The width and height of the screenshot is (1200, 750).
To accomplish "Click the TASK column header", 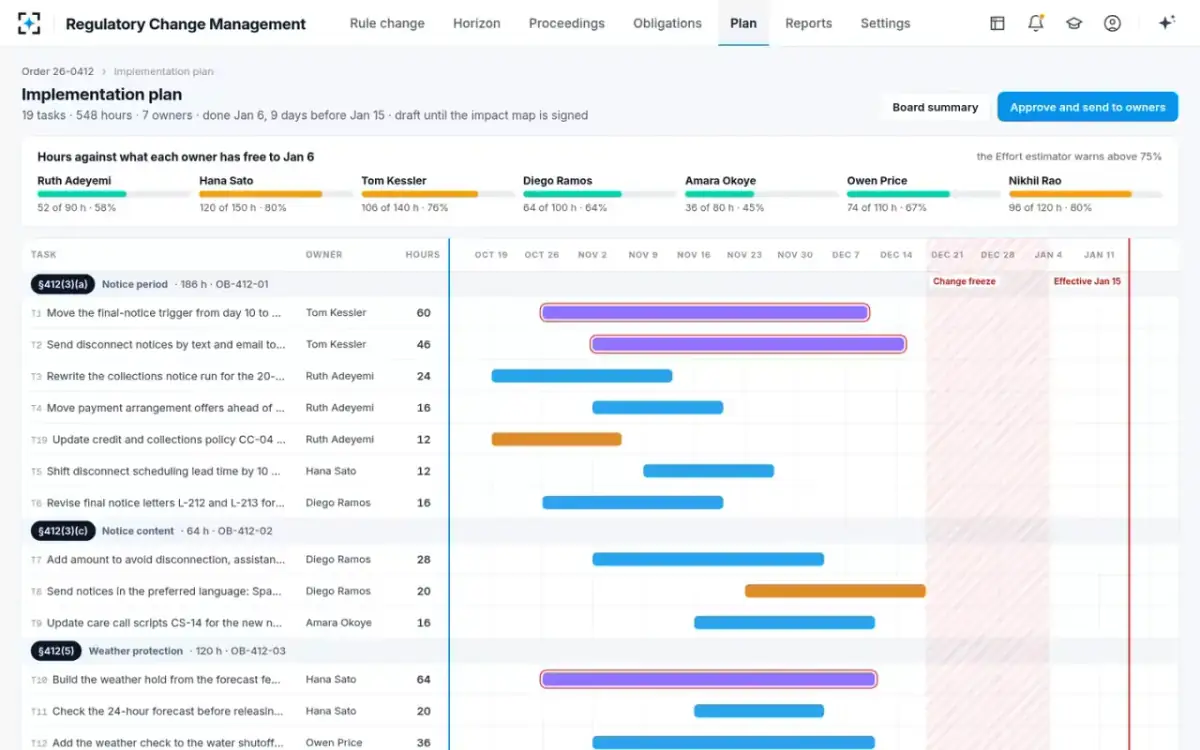I will pyautogui.click(x=44, y=255).
